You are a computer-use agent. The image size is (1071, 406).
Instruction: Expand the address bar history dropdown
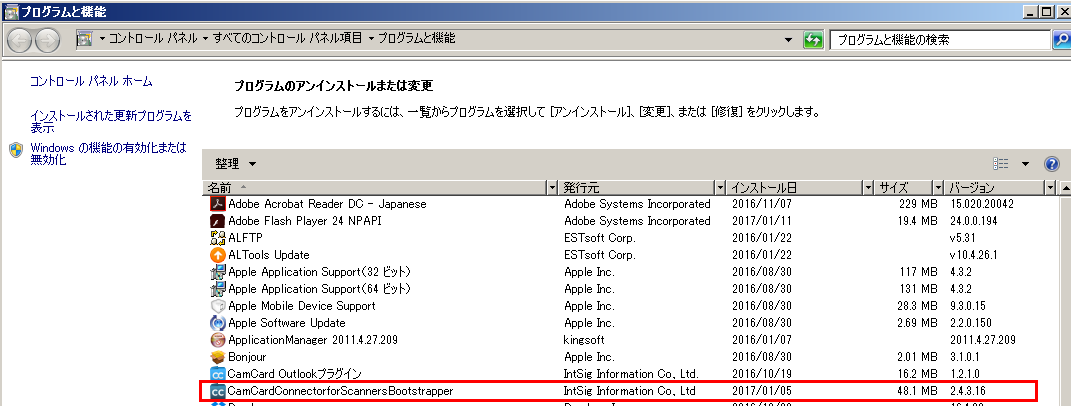pyautogui.click(x=790, y=40)
